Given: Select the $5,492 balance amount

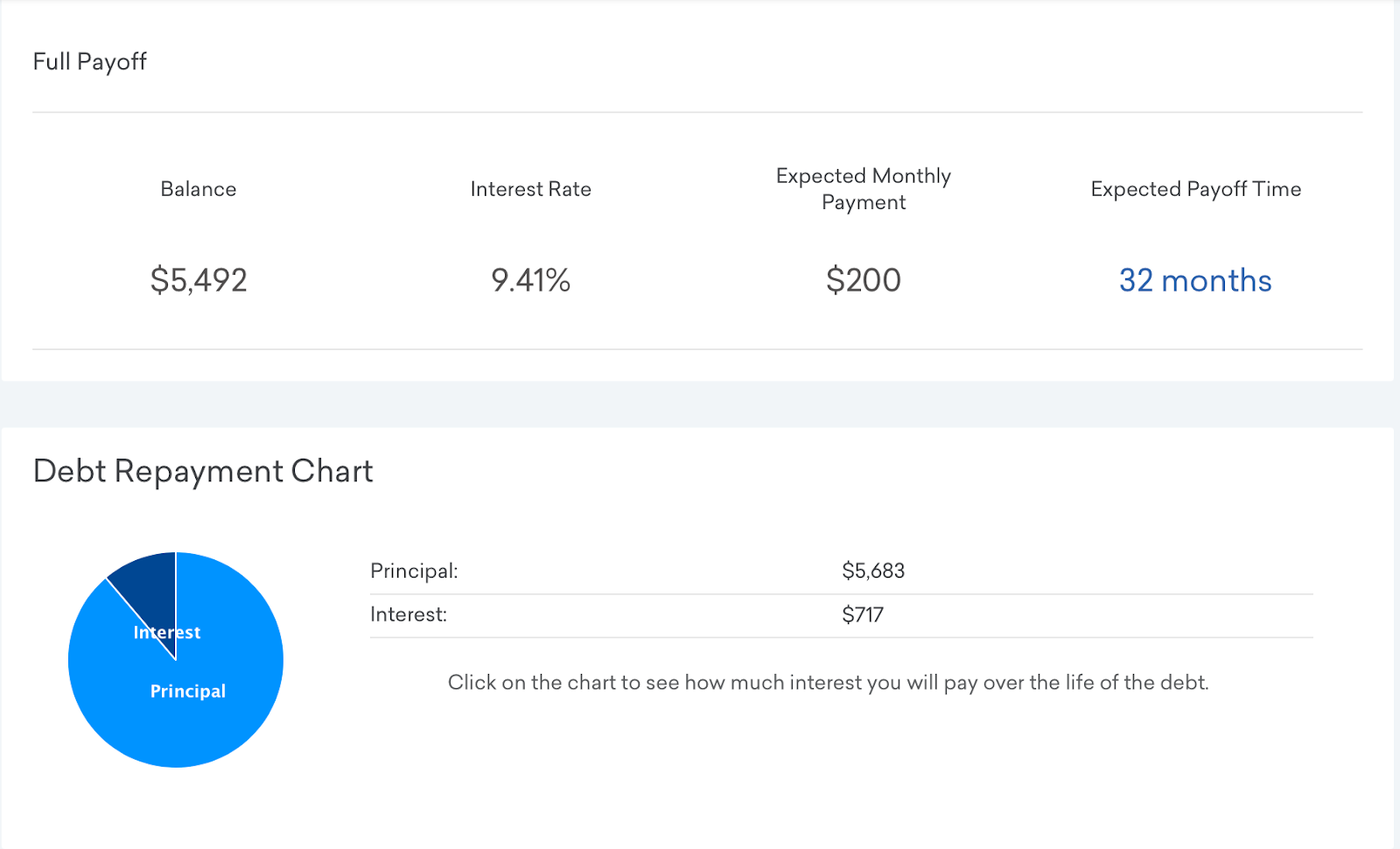Looking at the screenshot, I should tap(199, 281).
